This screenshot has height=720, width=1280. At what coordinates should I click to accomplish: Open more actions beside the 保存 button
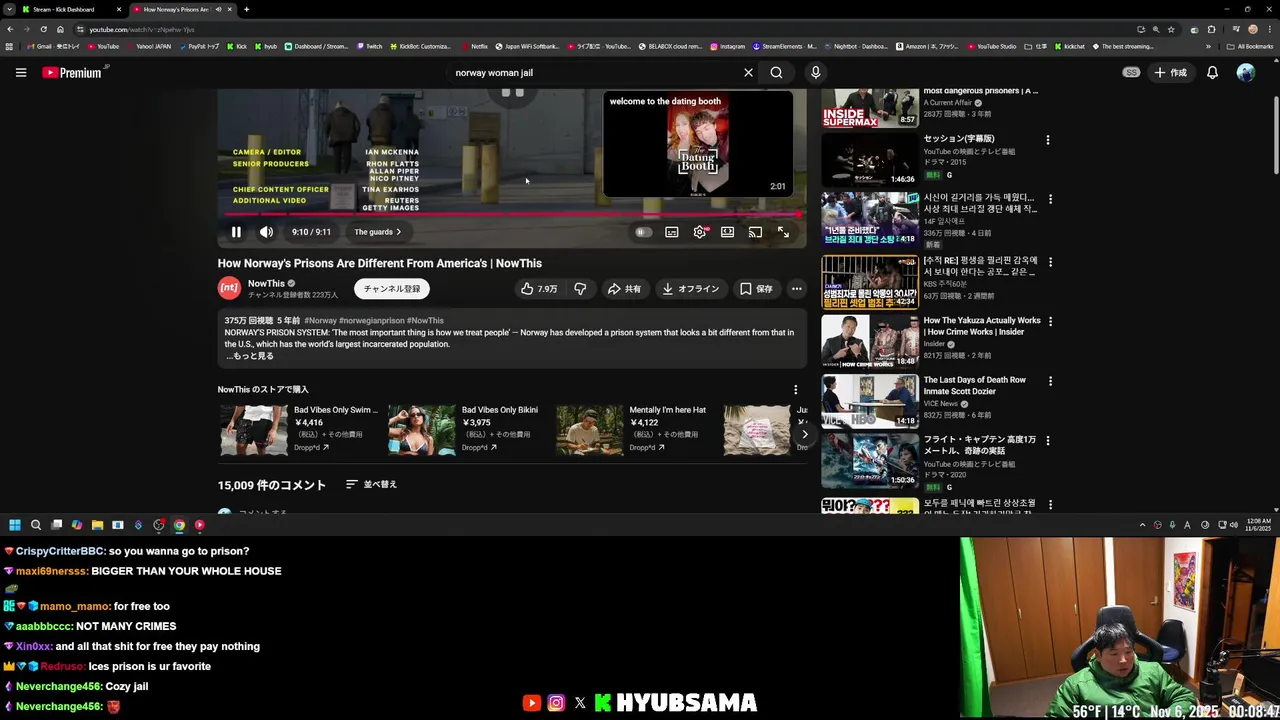796,289
